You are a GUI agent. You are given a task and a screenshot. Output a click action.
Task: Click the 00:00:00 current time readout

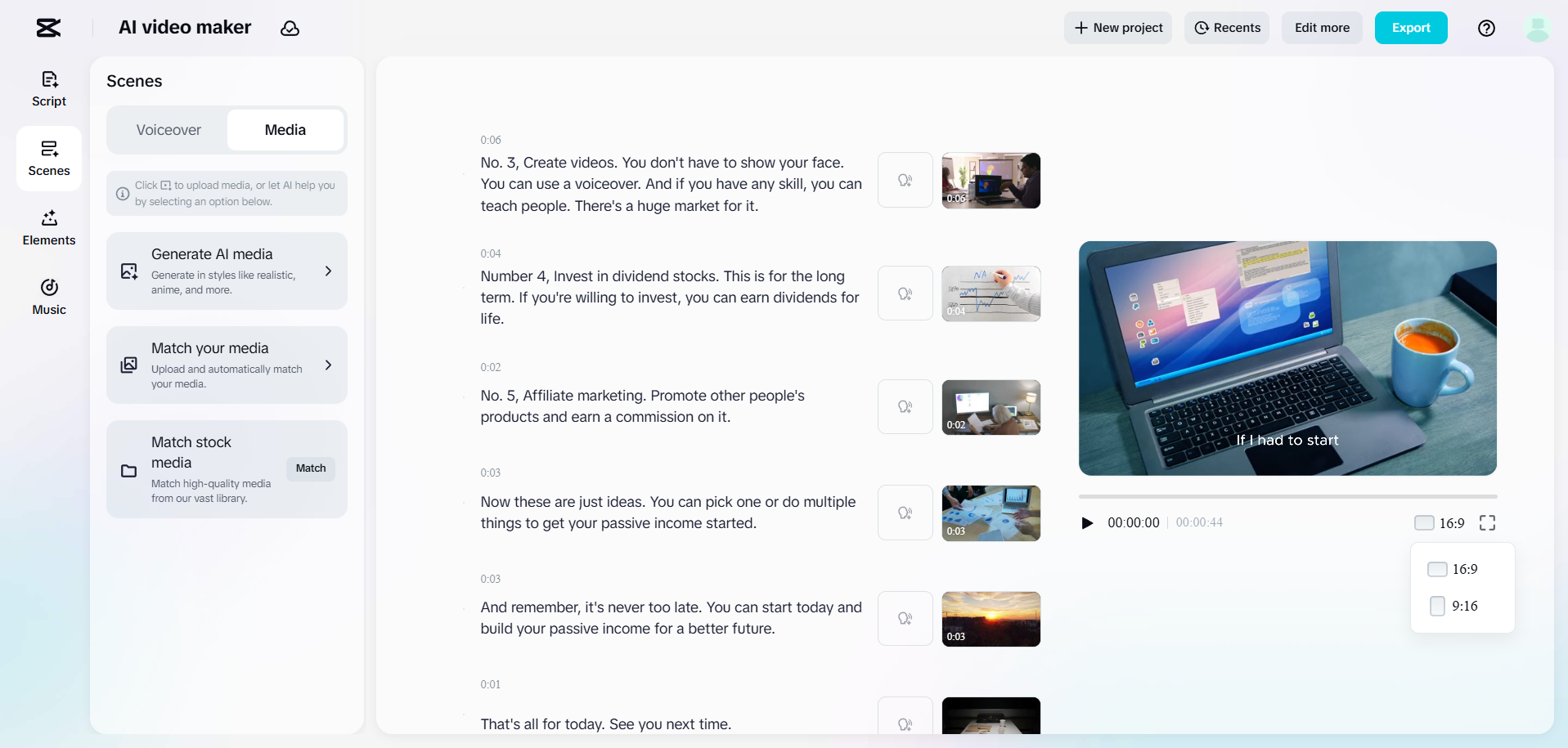(1134, 523)
